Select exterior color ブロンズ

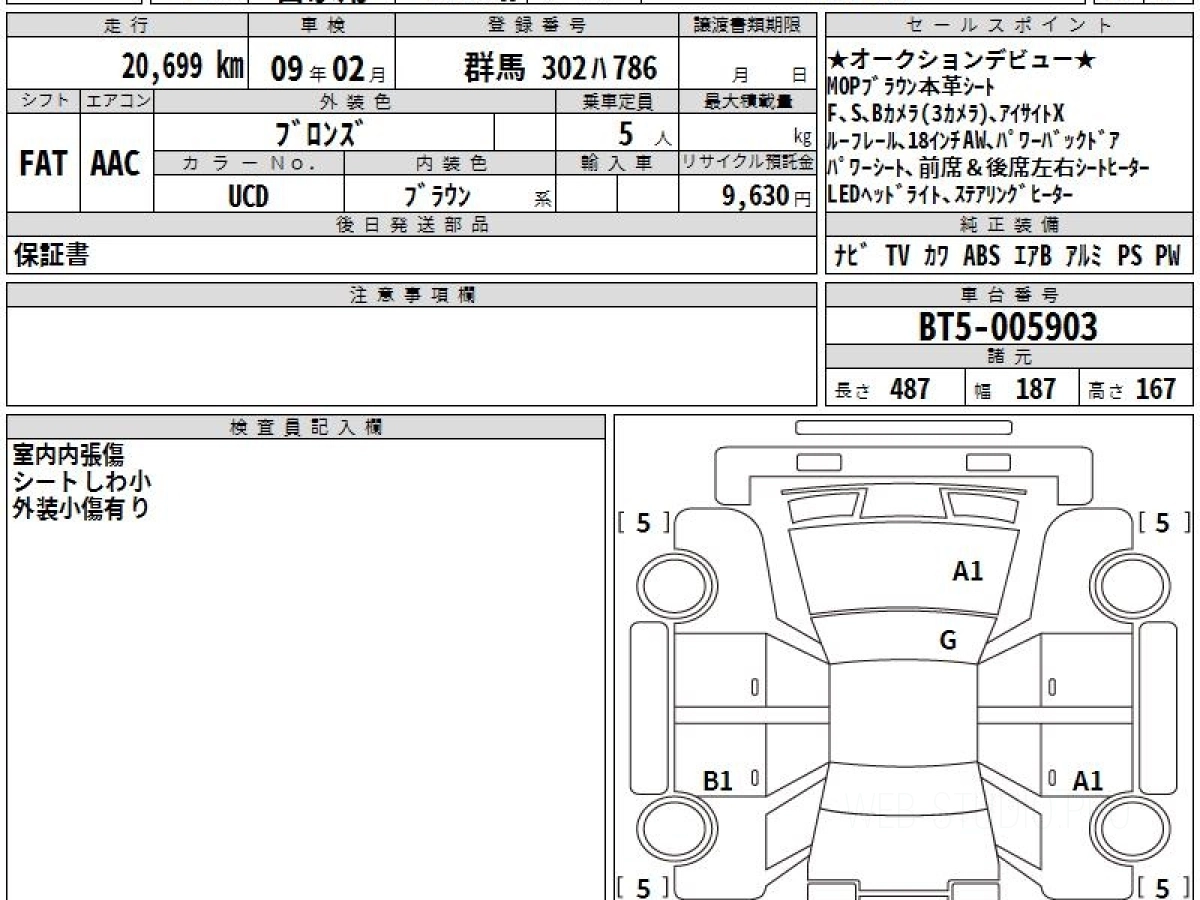click(x=319, y=132)
